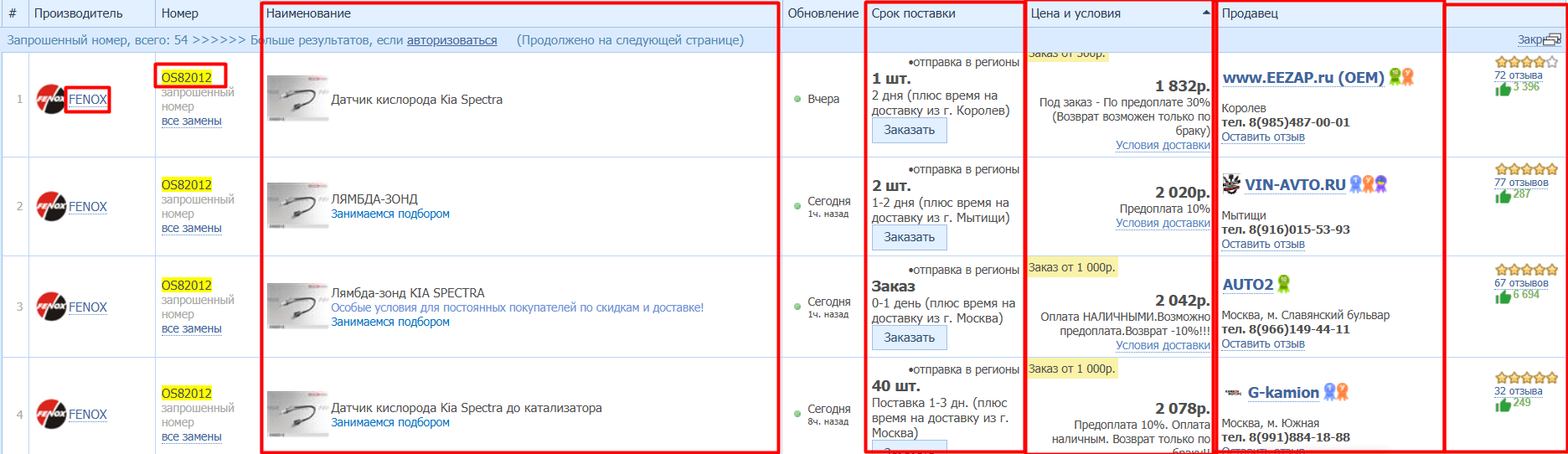
Task: Click the green award ribbon beside www.EEZAP.ru
Action: point(1395,77)
